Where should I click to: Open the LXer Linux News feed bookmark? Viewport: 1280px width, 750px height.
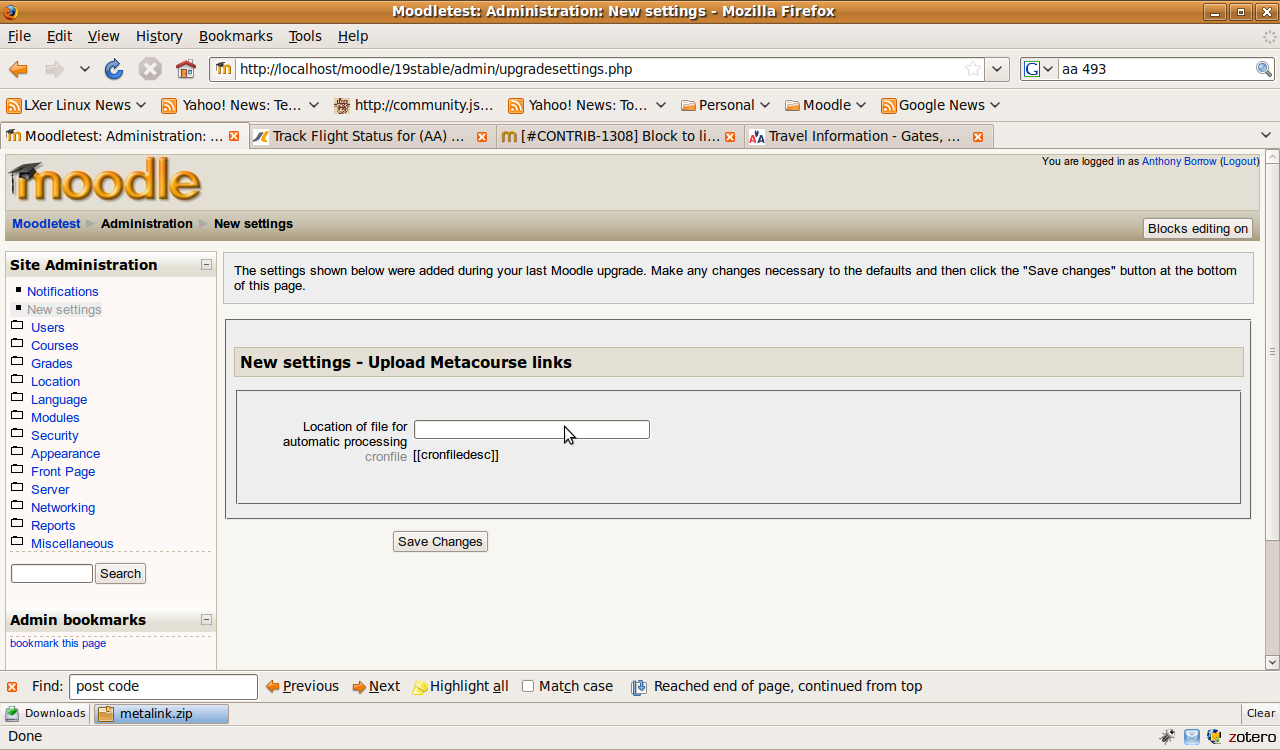click(x=77, y=105)
